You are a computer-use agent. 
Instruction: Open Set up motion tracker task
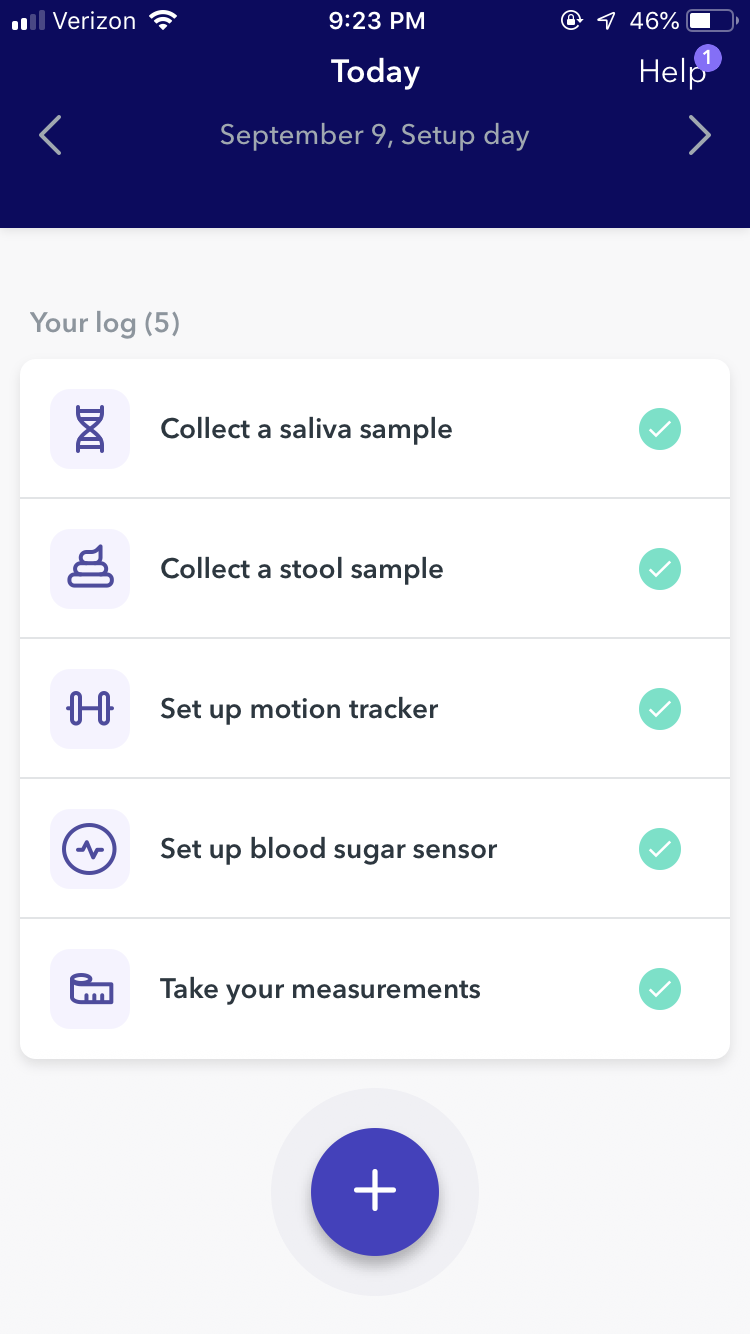pos(299,709)
